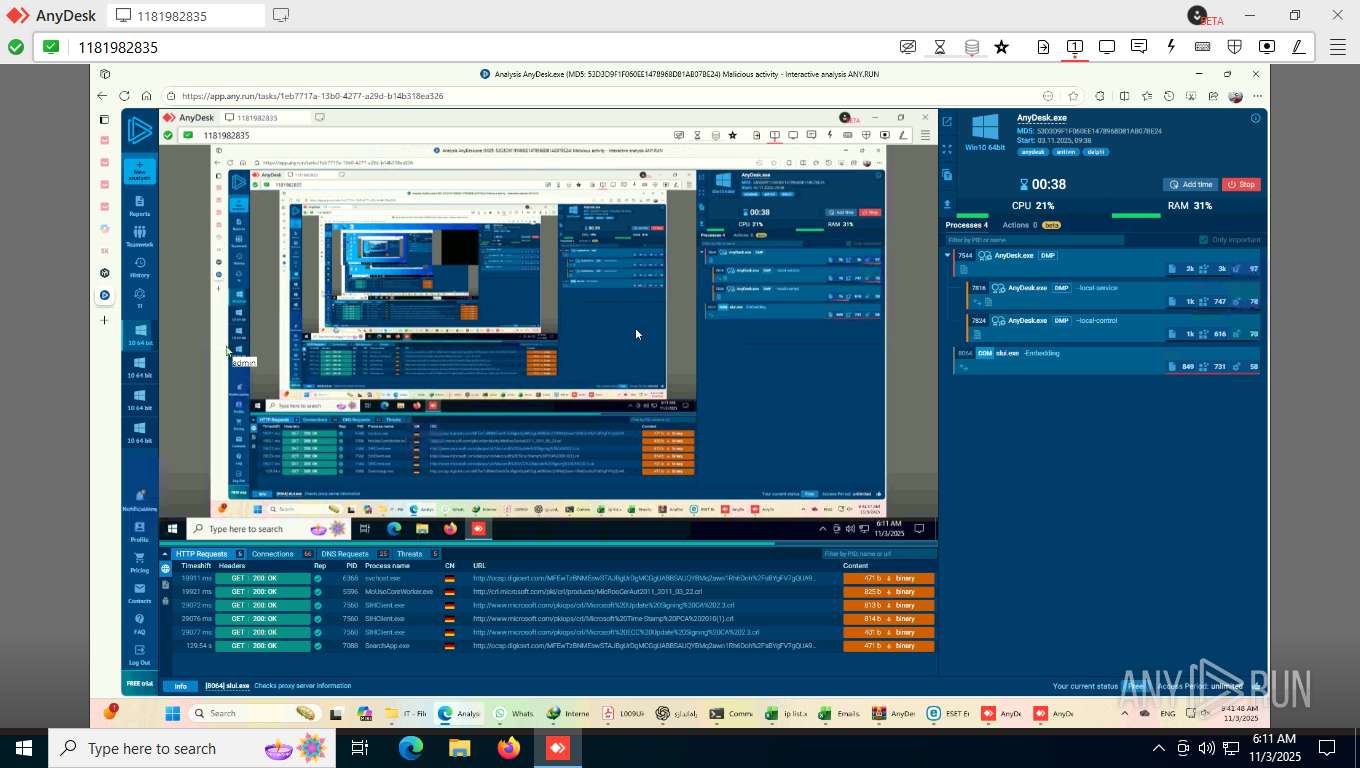Screen dimensions: 1360x768
Task: Click the AnyDesk permissions shield icon
Action: tap(1235, 47)
